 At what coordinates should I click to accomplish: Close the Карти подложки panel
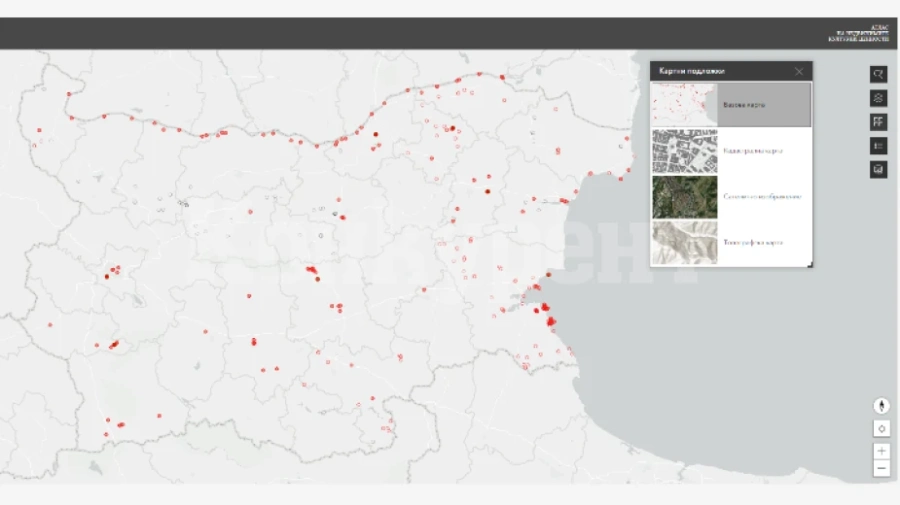click(x=799, y=71)
